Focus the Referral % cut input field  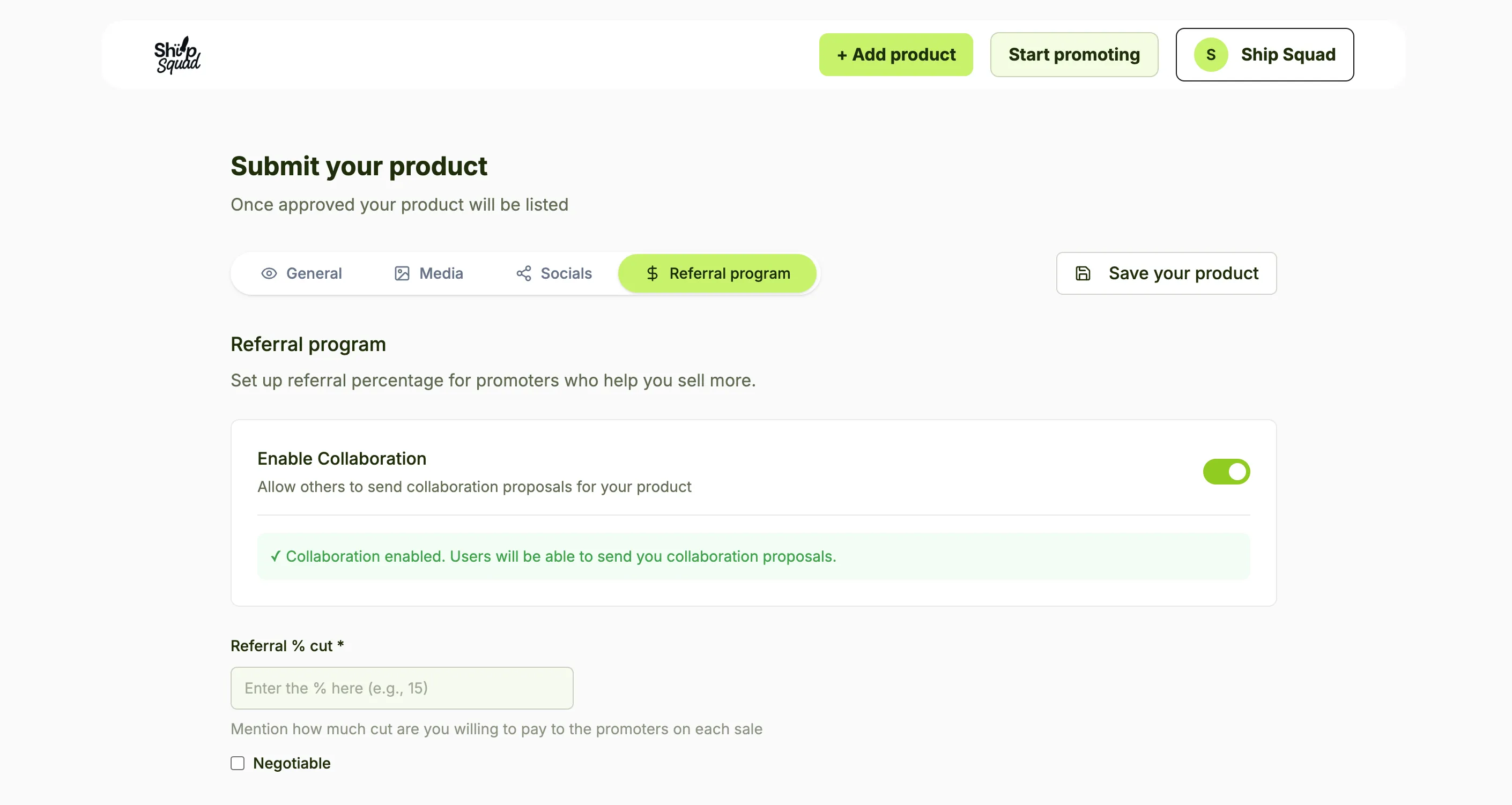(402, 688)
